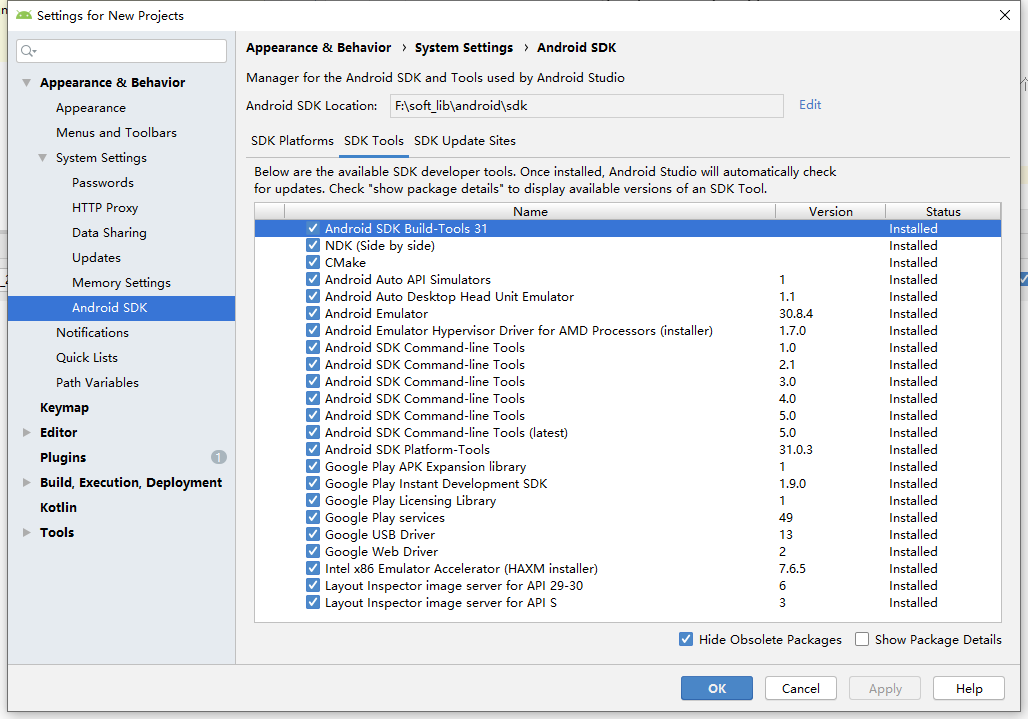The height and width of the screenshot is (719, 1028).
Task: Expand the Tools settings node
Action: (x=26, y=532)
